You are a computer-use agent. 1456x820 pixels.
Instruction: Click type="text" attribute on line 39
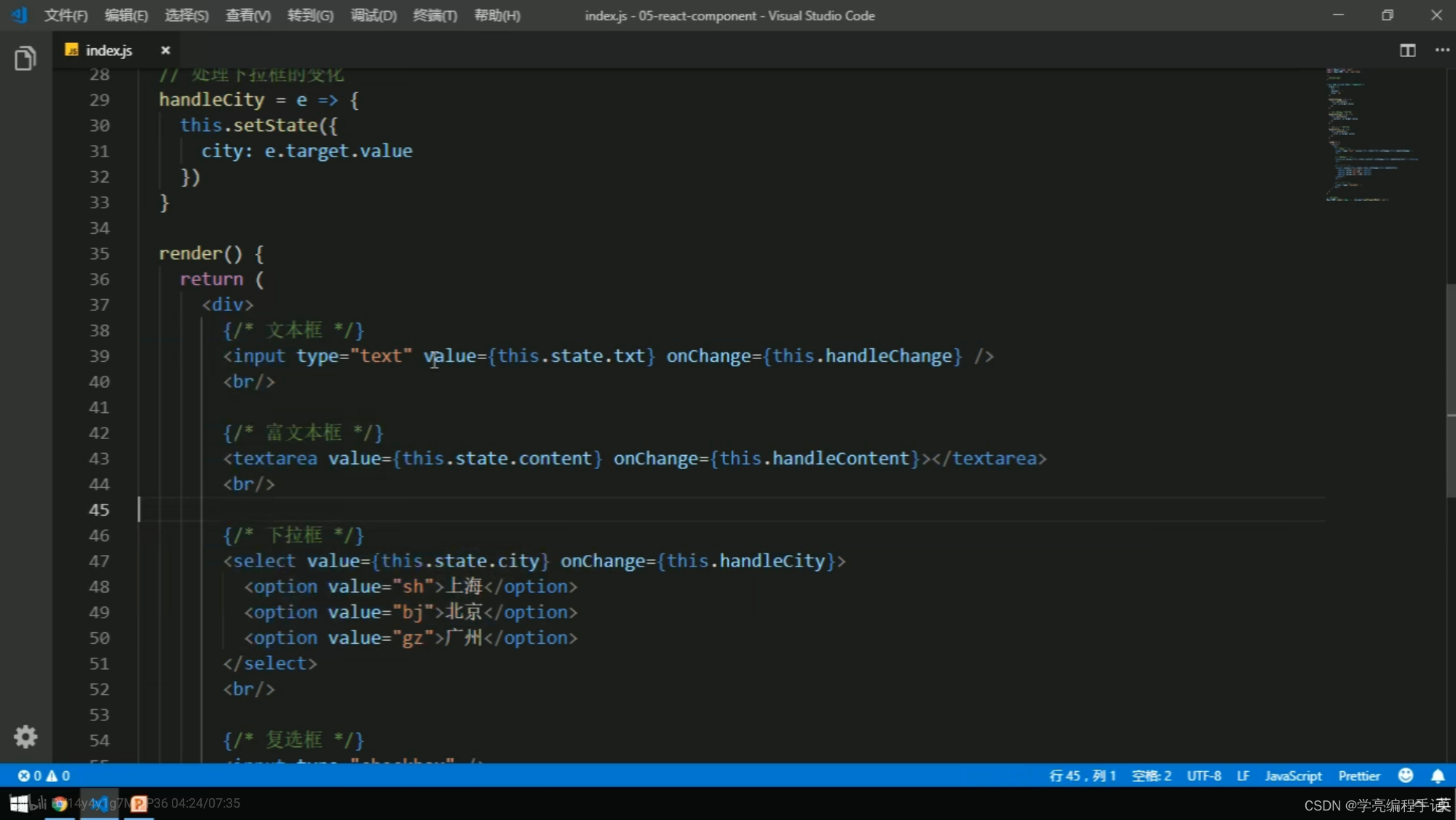(354, 356)
